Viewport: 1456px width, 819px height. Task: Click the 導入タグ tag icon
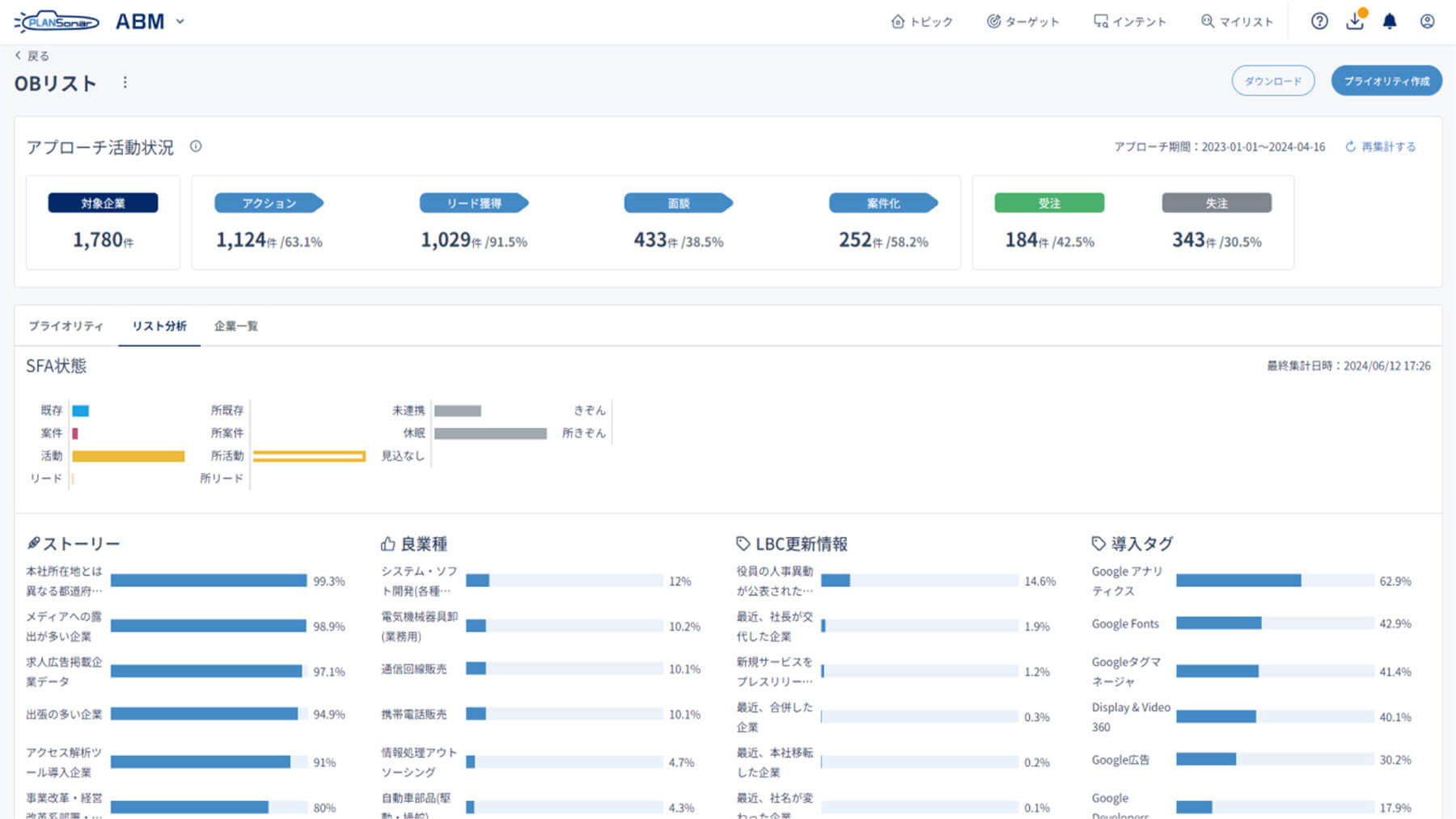(x=1098, y=543)
